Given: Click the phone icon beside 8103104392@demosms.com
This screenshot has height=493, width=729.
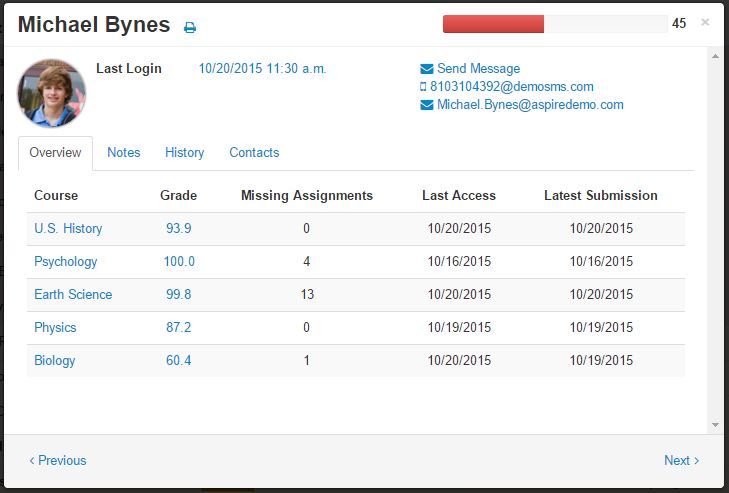Looking at the screenshot, I should [423, 87].
